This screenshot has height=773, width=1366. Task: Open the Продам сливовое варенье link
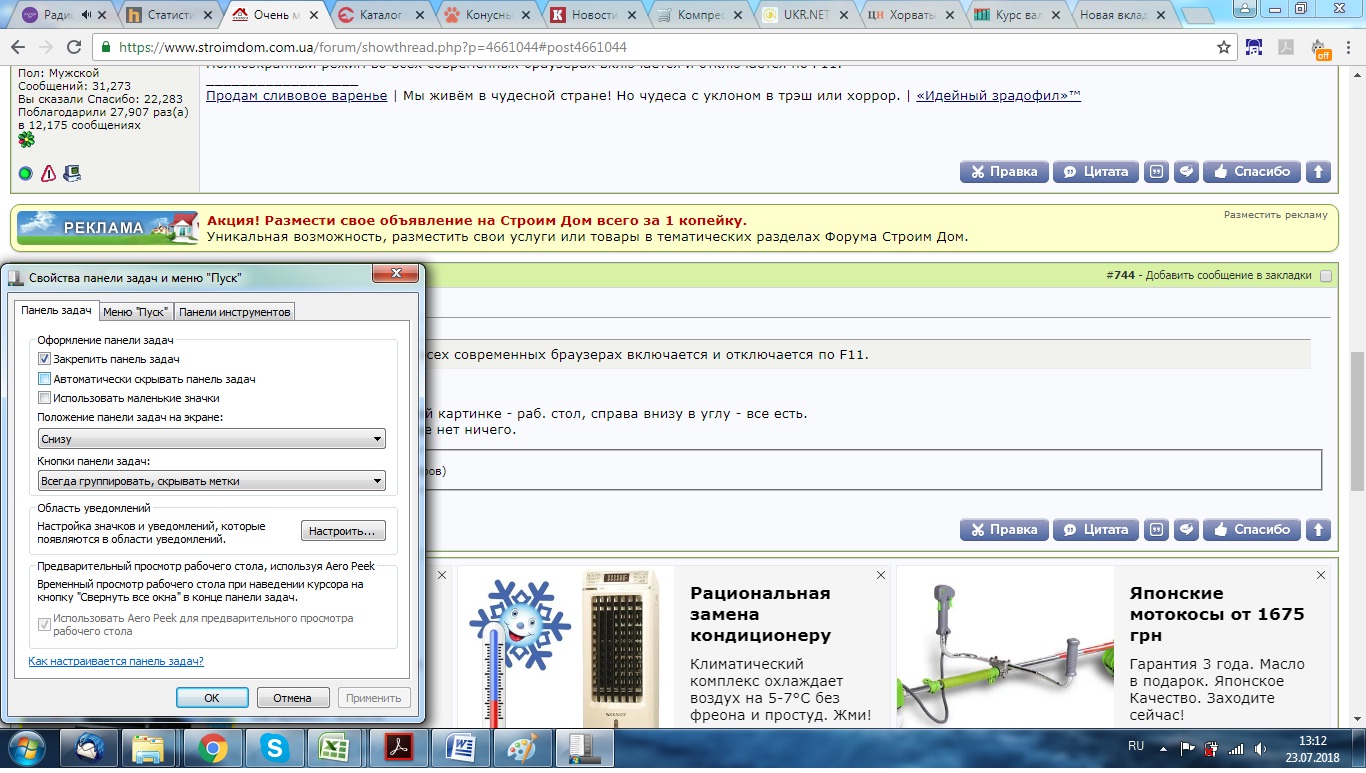pos(296,95)
